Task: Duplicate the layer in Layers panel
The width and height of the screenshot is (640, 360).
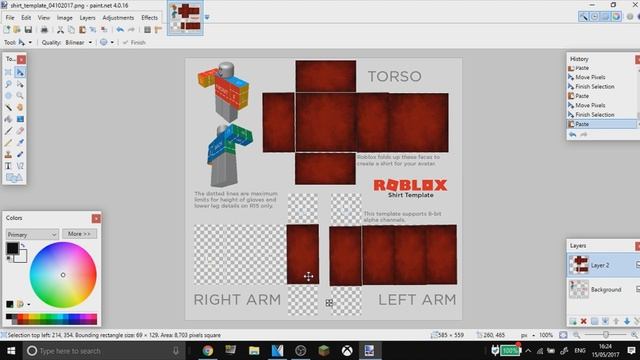Action: pyautogui.click(x=594, y=322)
